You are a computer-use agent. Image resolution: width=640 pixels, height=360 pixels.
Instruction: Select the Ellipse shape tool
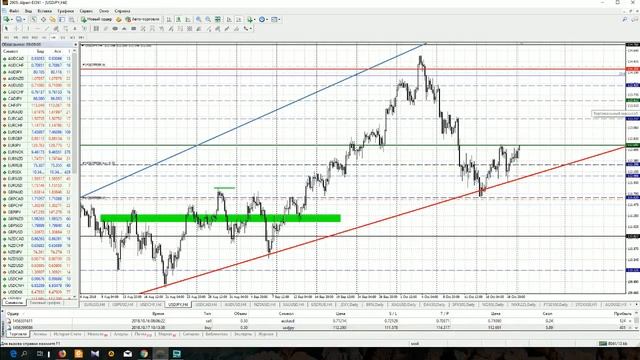click(115, 29)
